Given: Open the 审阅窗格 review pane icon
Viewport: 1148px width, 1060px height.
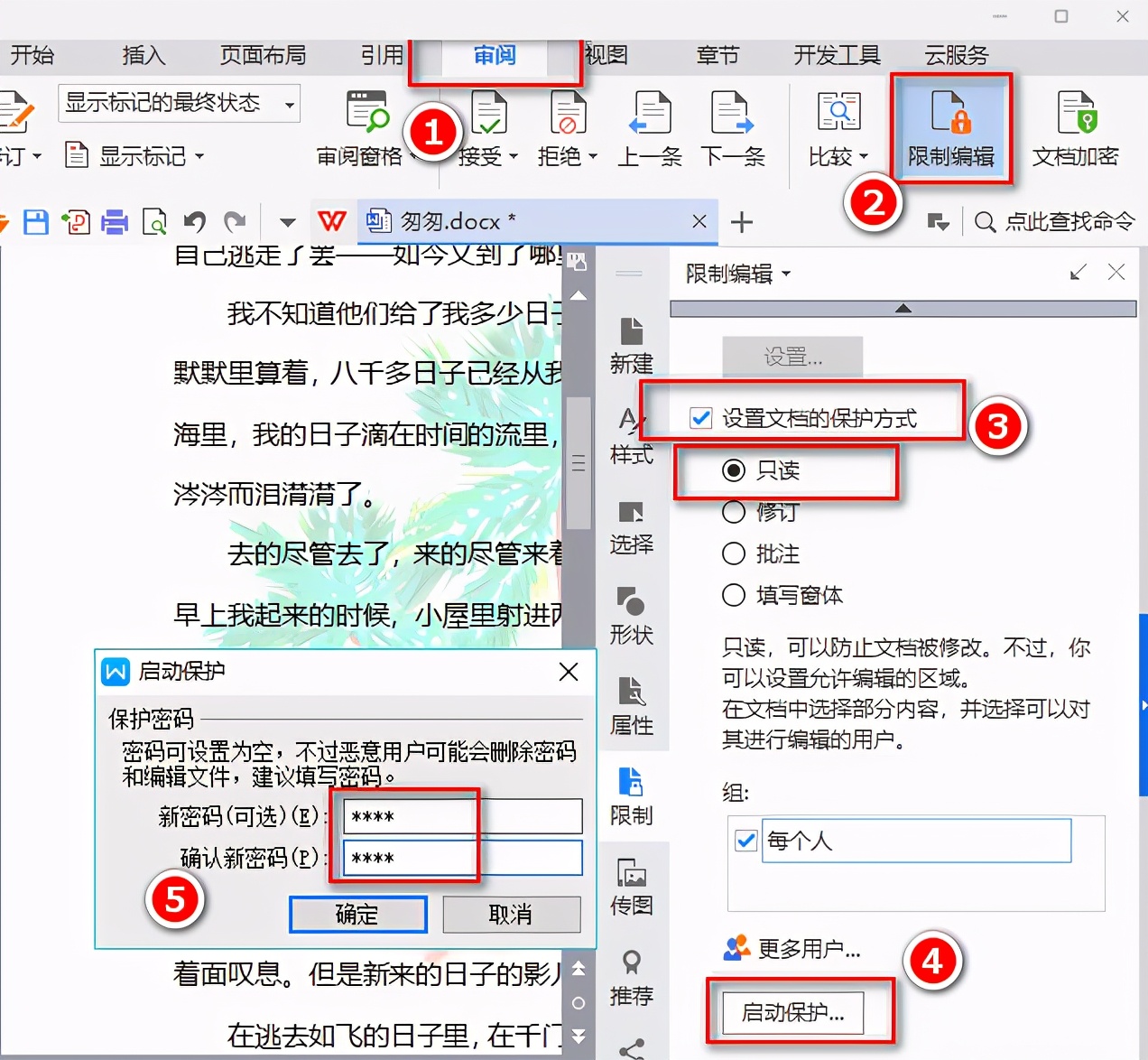Looking at the screenshot, I should (366, 126).
